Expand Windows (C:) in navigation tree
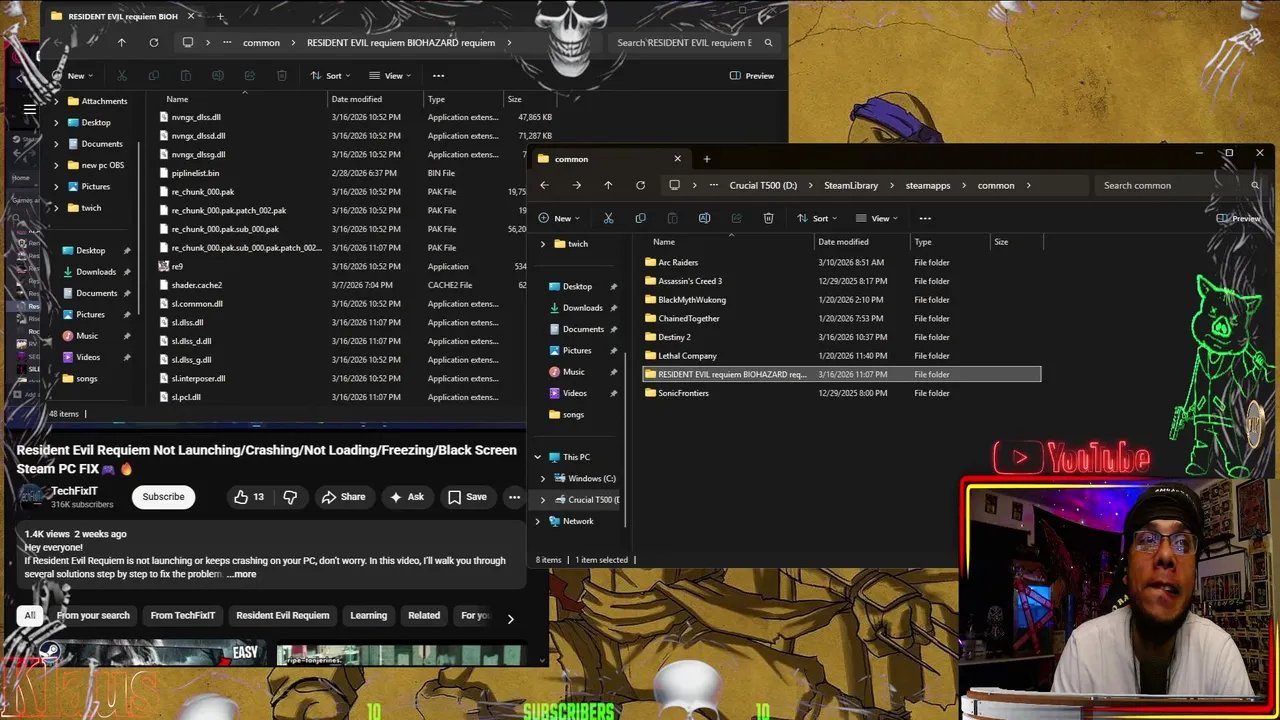Image resolution: width=1280 pixels, height=720 pixels. pos(543,478)
